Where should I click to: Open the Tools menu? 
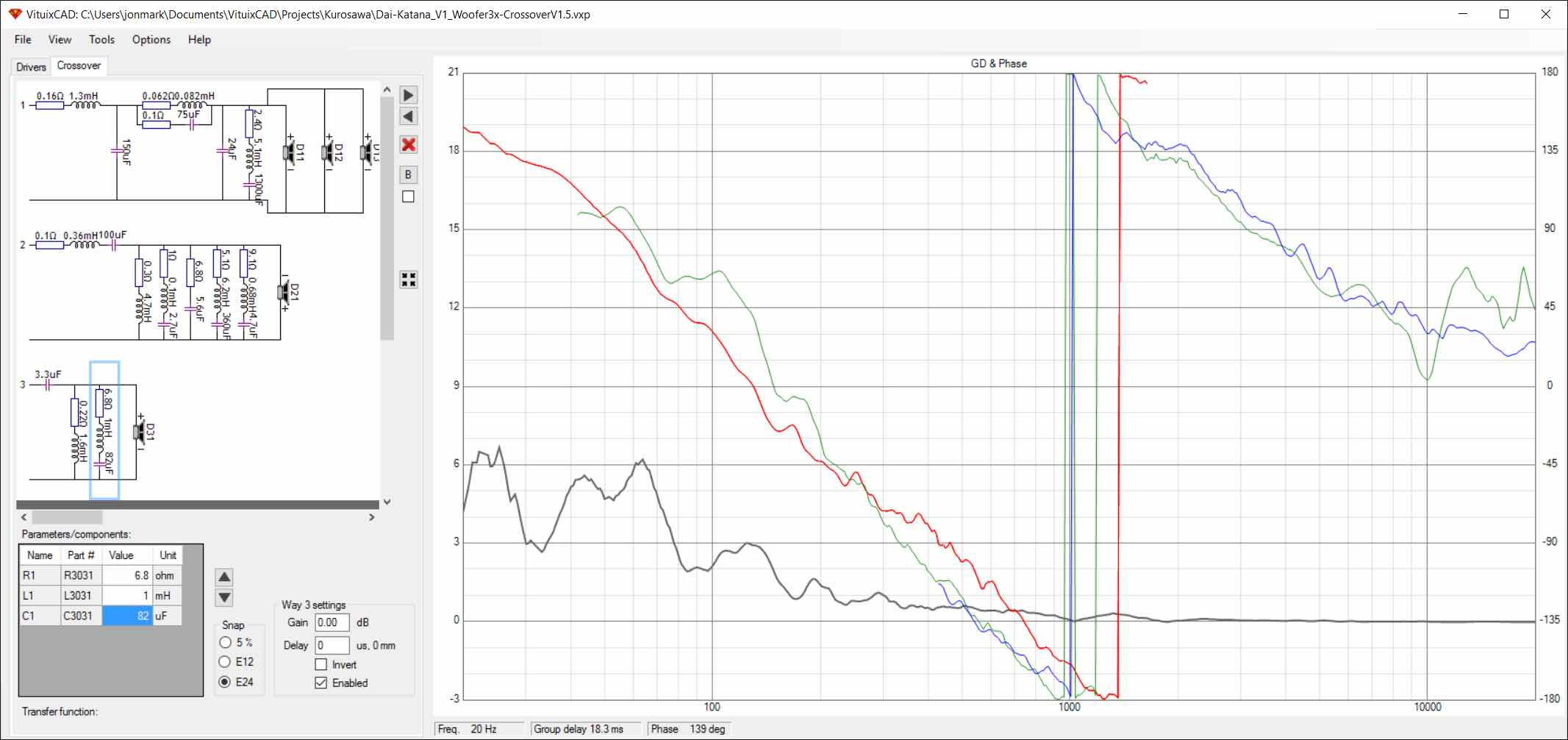tap(101, 40)
